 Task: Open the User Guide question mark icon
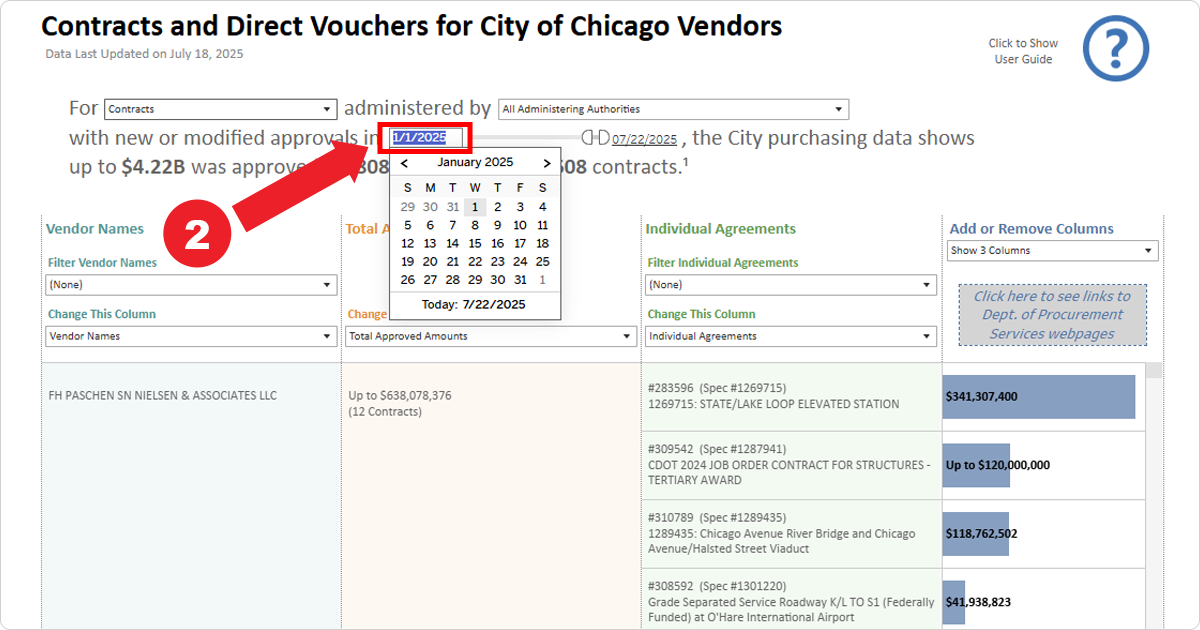coord(1115,48)
